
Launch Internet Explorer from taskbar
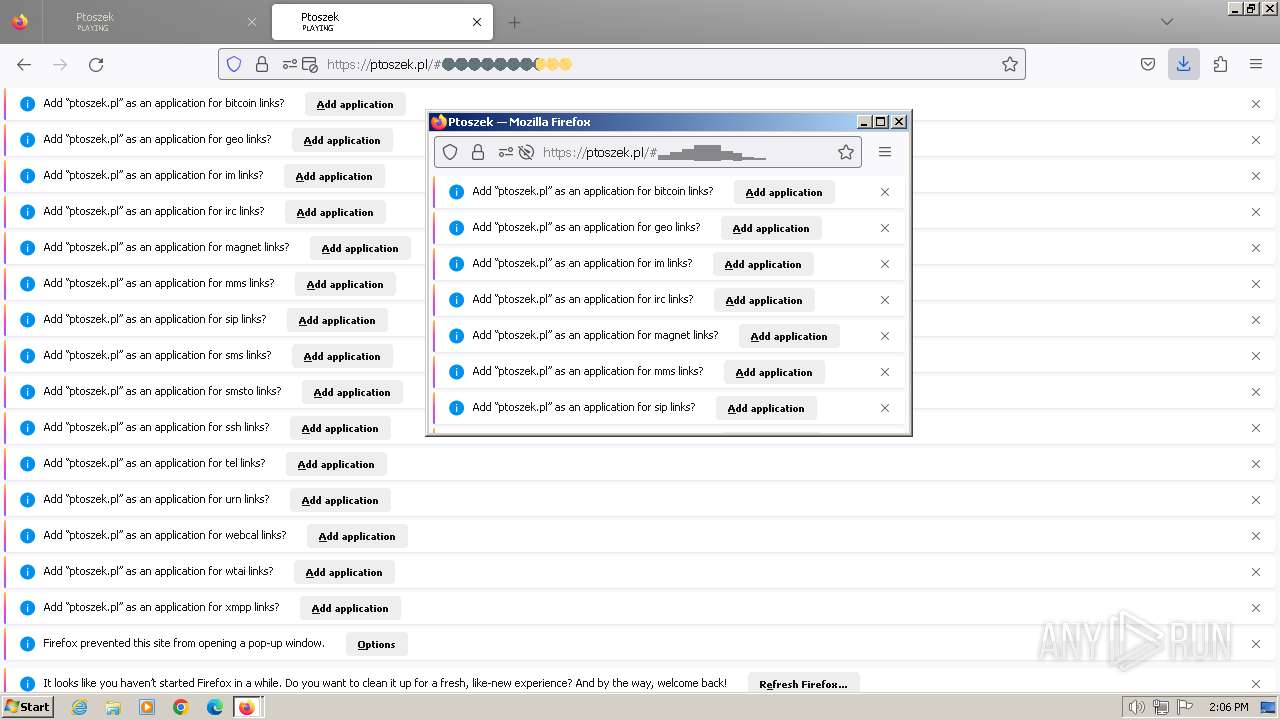tap(79, 707)
